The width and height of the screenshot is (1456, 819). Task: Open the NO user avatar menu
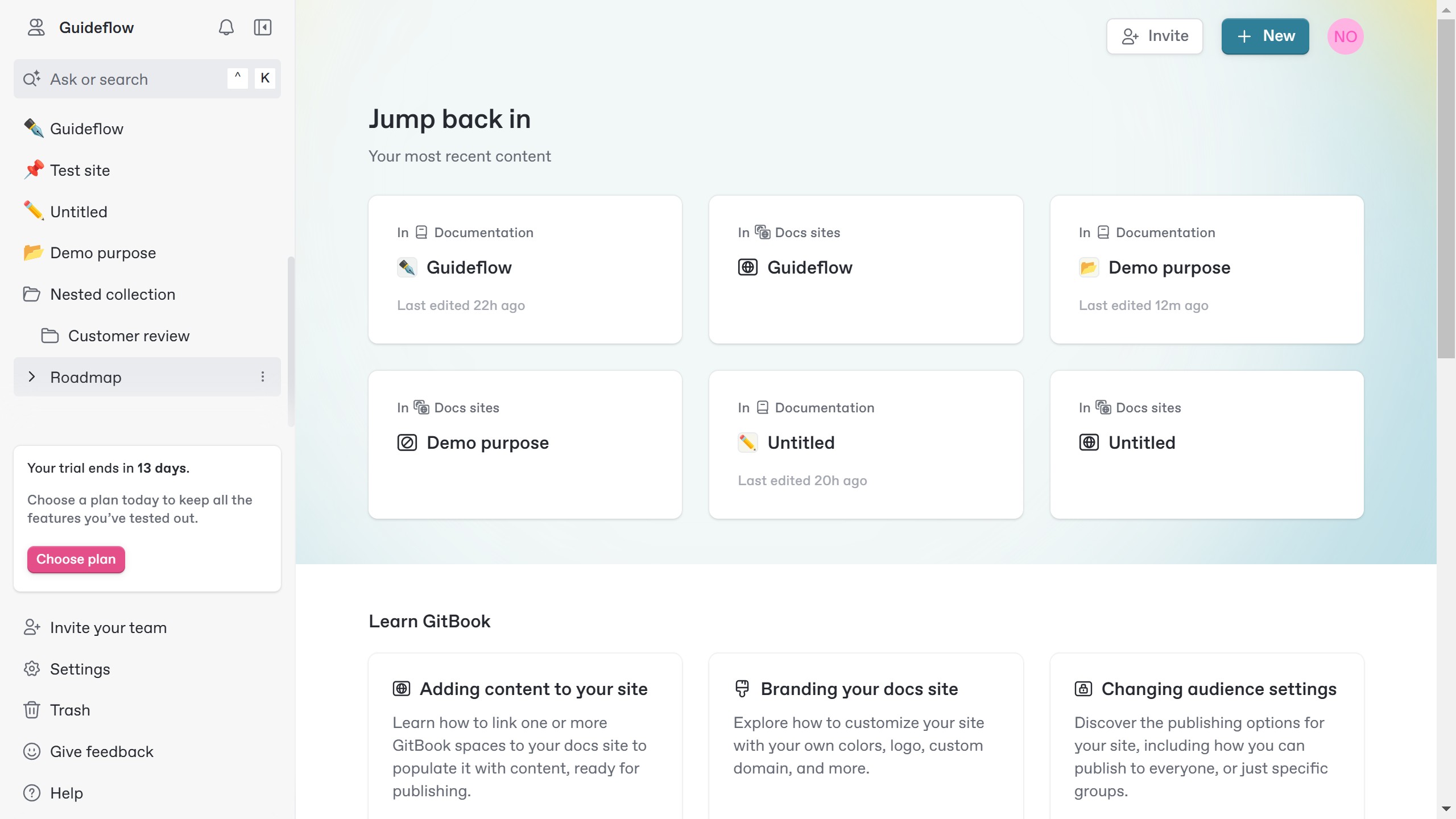pos(1345,36)
